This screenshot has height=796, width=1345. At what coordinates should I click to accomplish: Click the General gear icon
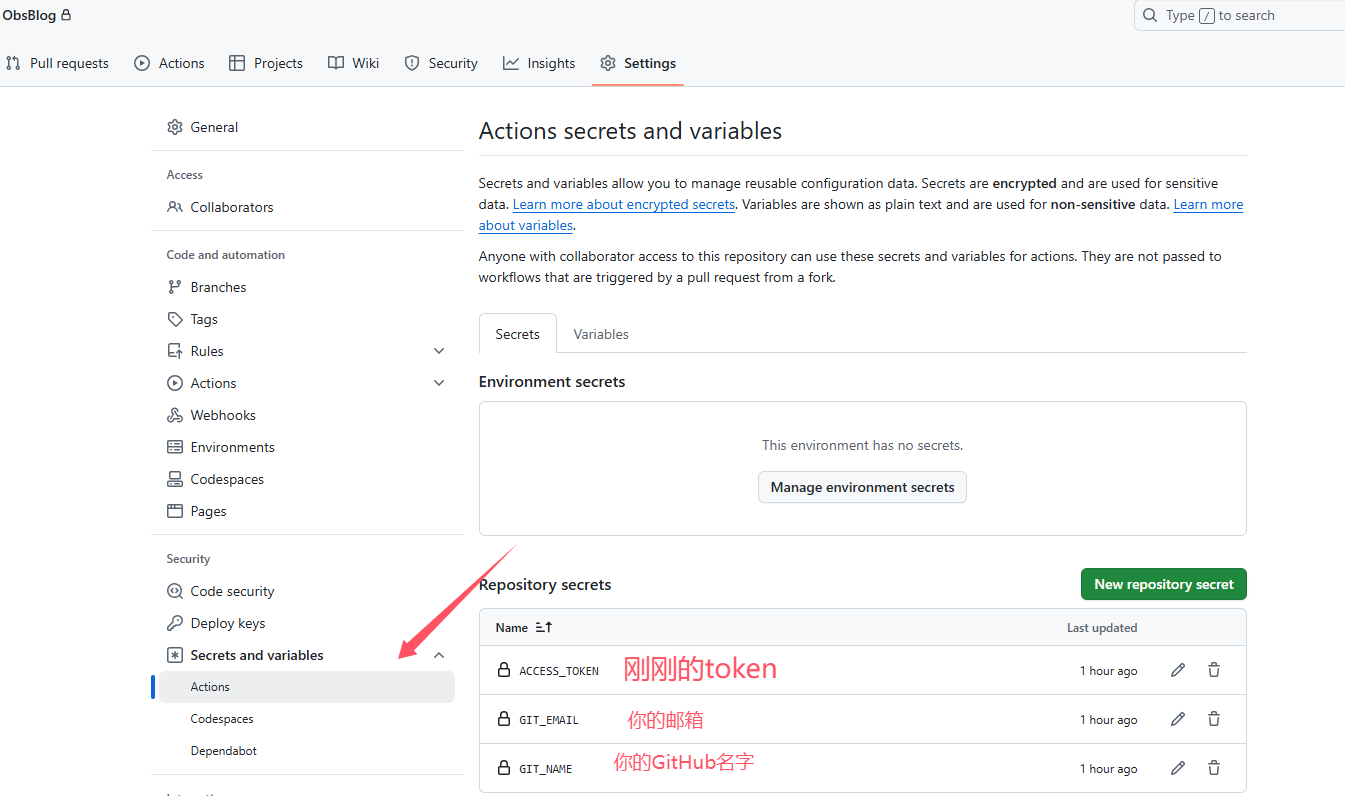[175, 127]
